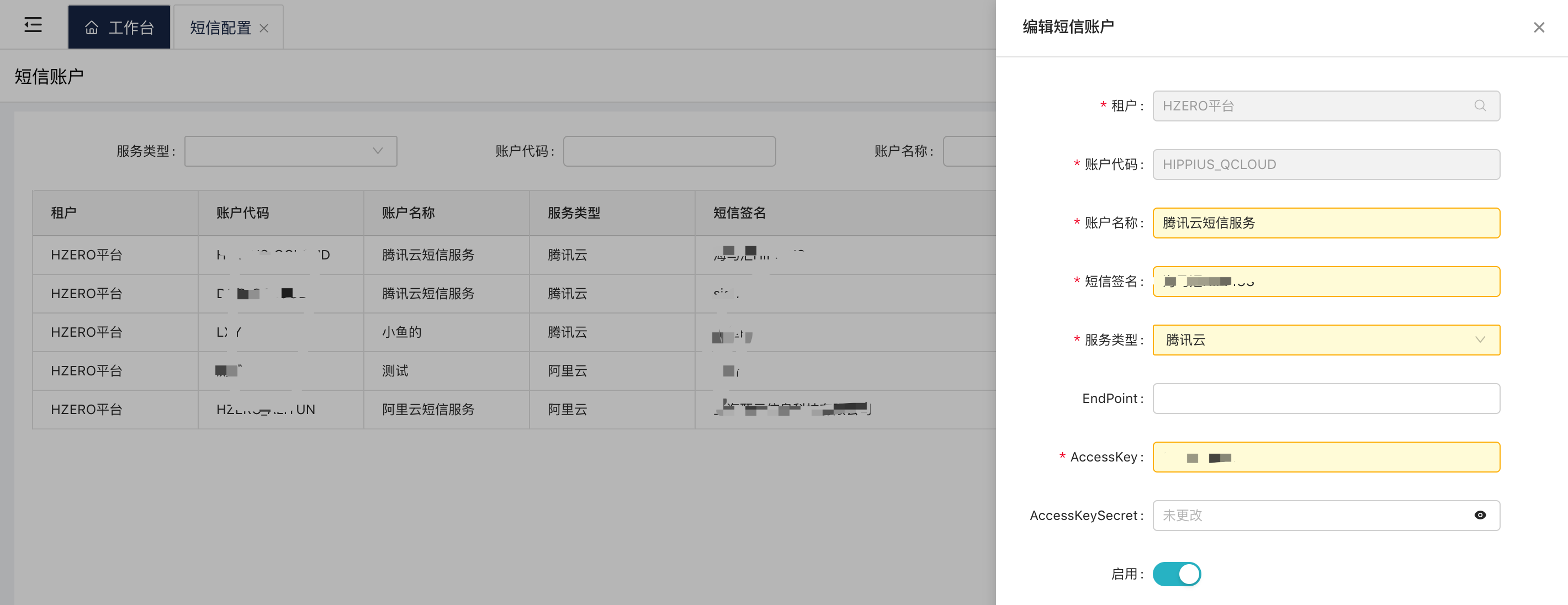Click the 编辑短信账户 drawer title
Viewport: 1568px width, 605px height.
click(x=1068, y=27)
